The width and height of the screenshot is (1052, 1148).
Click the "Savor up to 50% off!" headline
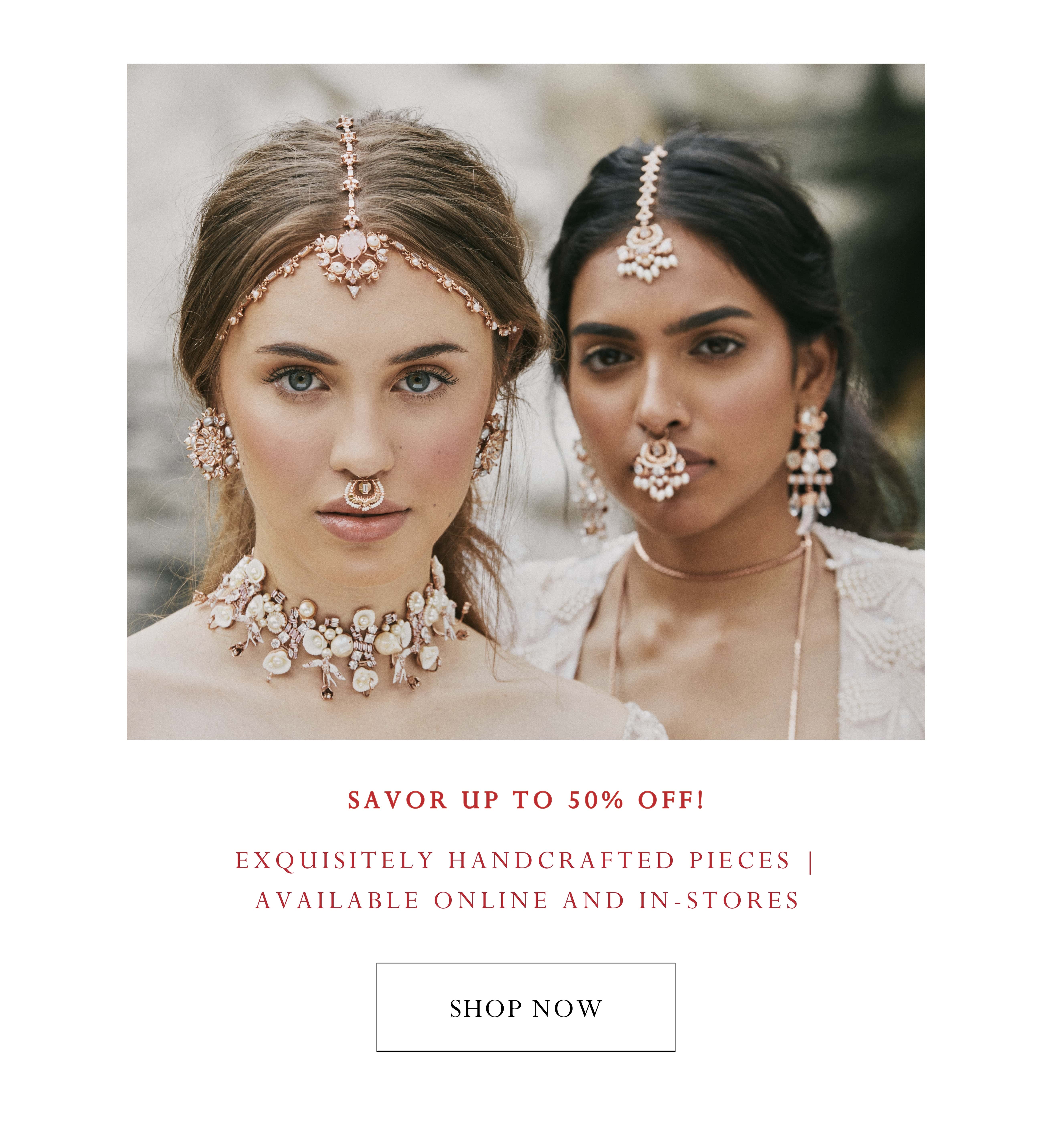click(x=526, y=800)
